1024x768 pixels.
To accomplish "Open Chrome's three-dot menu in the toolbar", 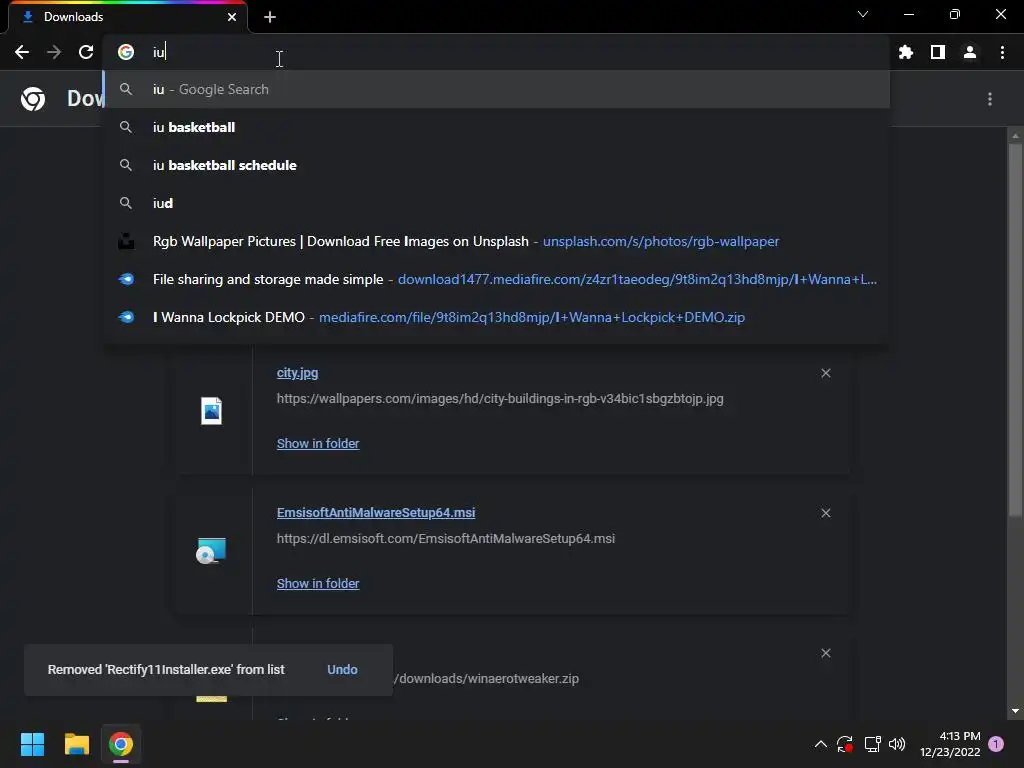I will (1002, 52).
